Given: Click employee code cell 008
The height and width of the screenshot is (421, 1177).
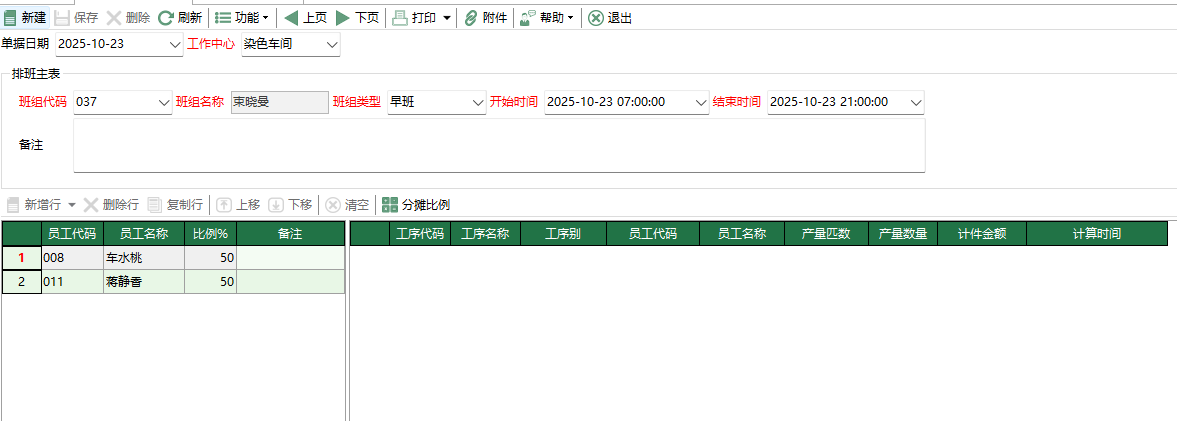Looking at the screenshot, I should click(x=73, y=257).
